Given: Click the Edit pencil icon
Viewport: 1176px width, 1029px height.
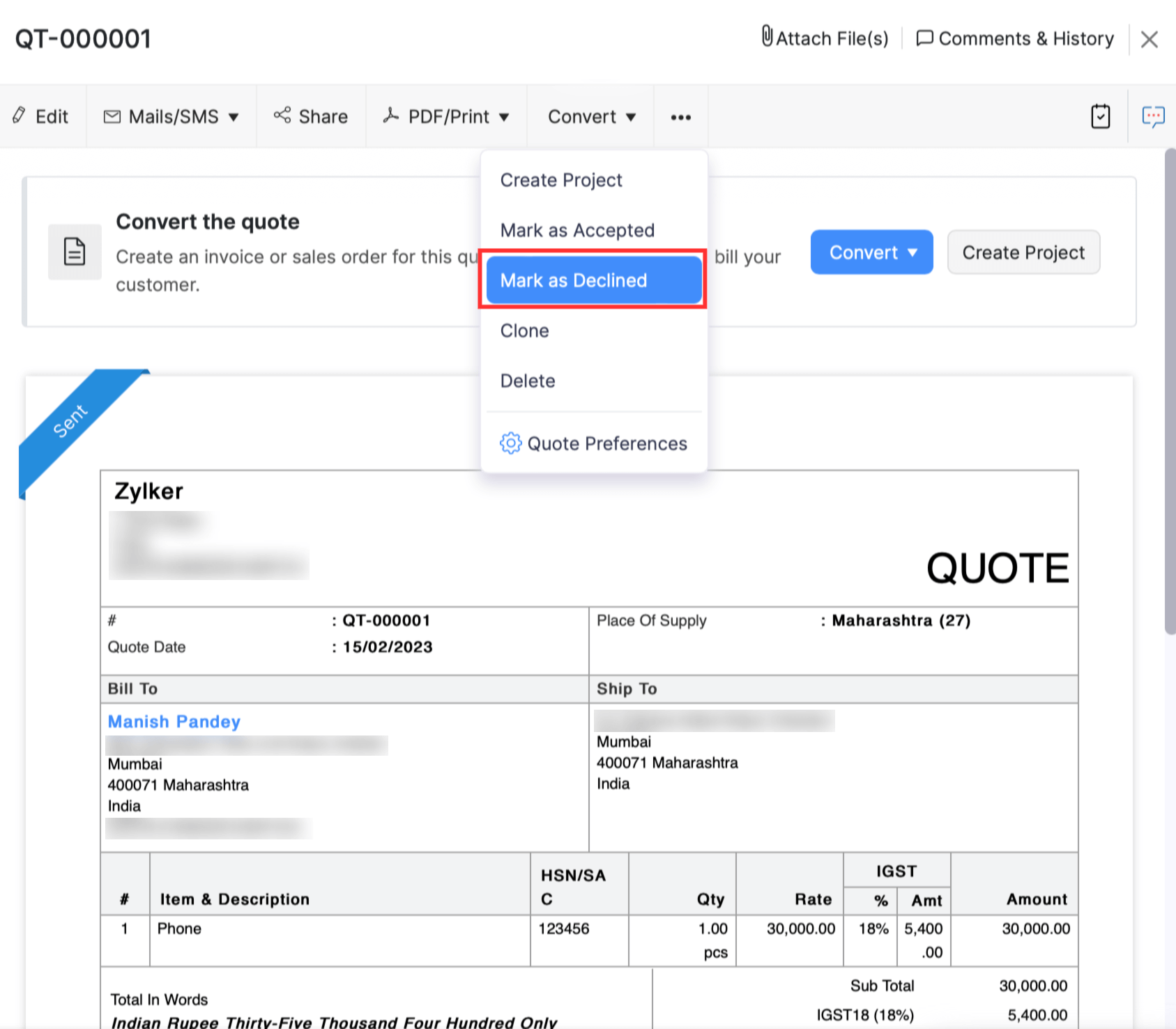Looking at the screenshot, I should click(20, 116).
